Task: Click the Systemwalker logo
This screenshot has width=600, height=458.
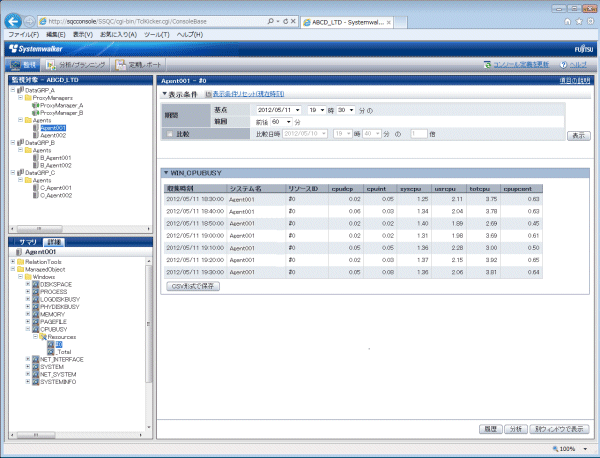Action: pyautogui.click(x=36, y=49)
